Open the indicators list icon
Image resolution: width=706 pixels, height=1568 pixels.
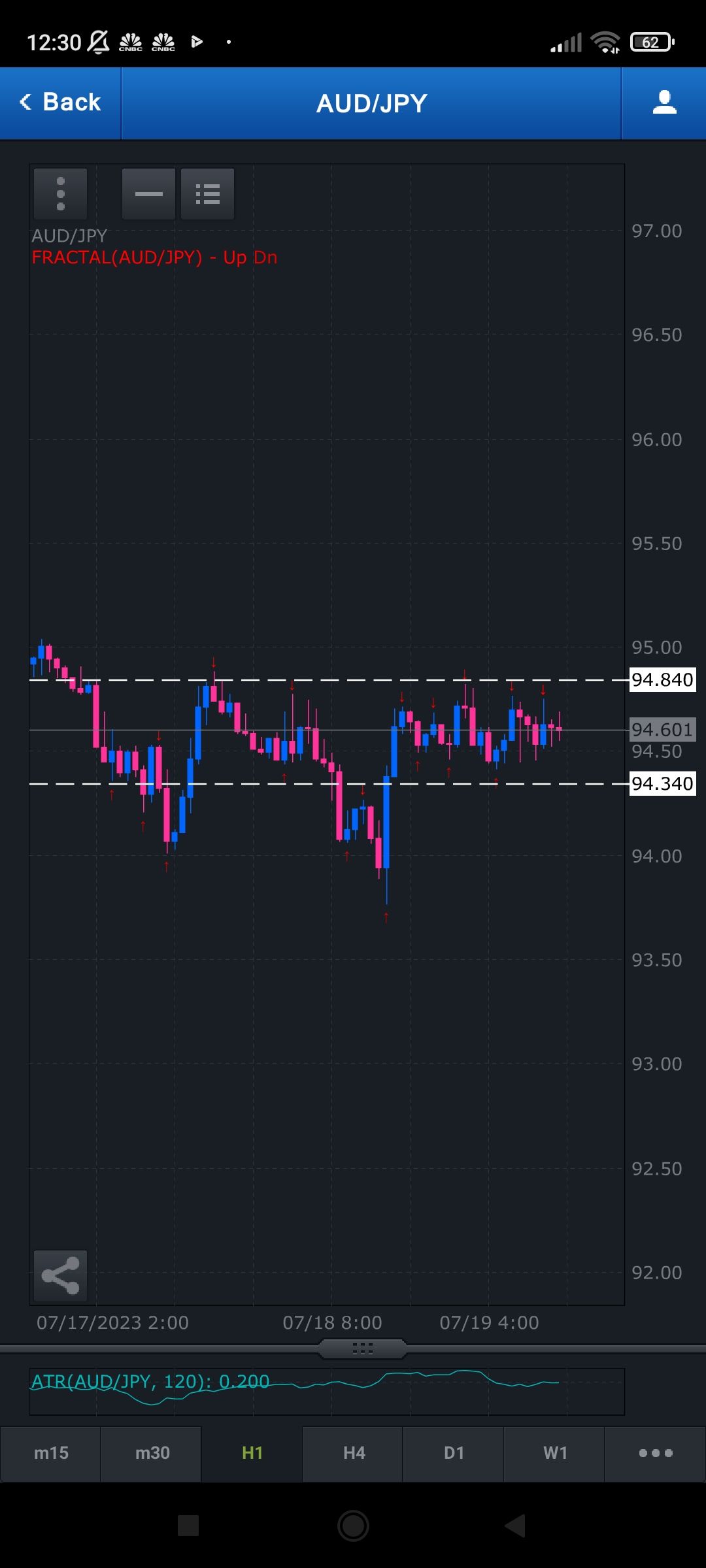tap(207, 194)
